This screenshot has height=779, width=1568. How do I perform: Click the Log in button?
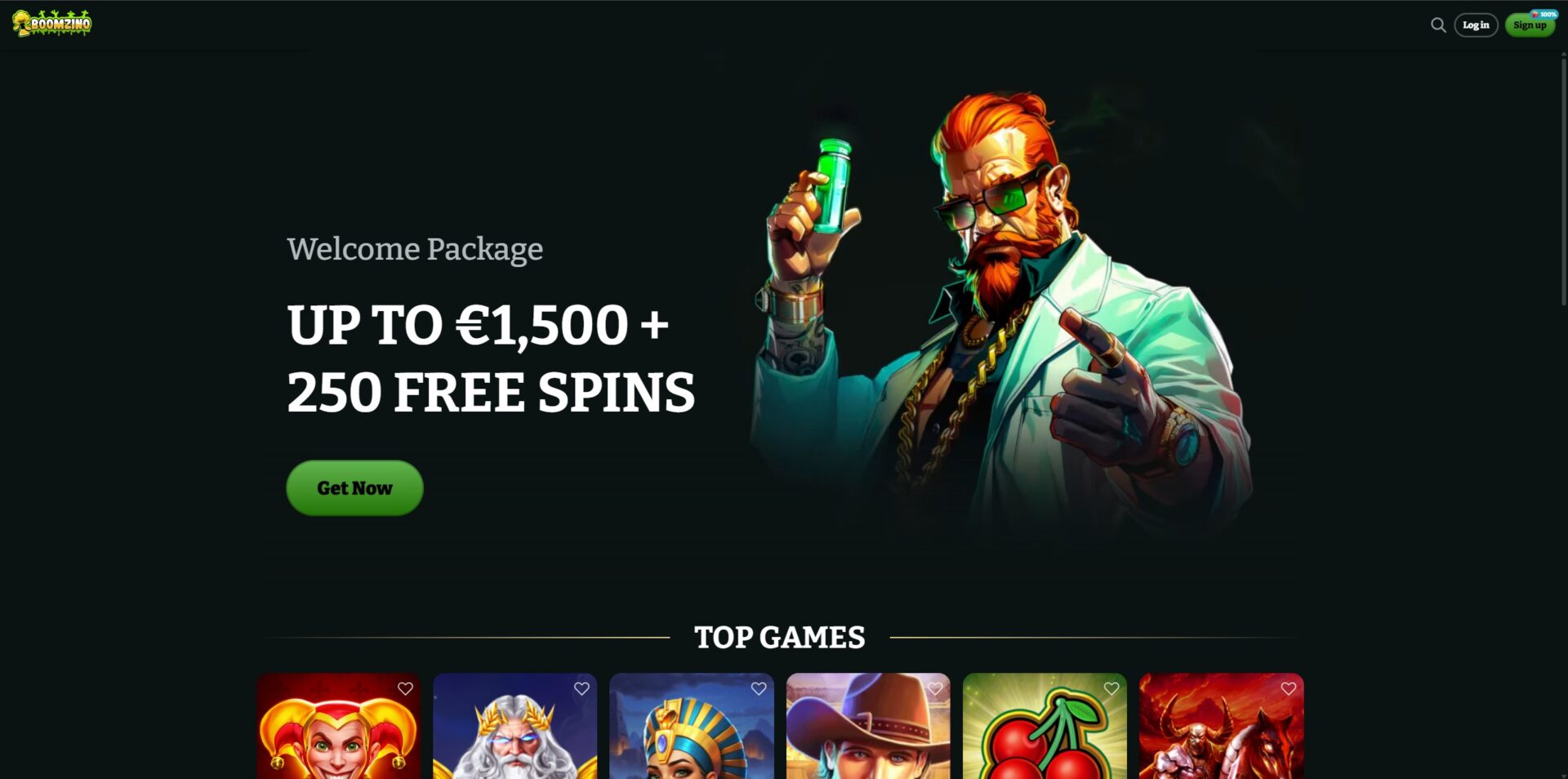coord(1476,25)
